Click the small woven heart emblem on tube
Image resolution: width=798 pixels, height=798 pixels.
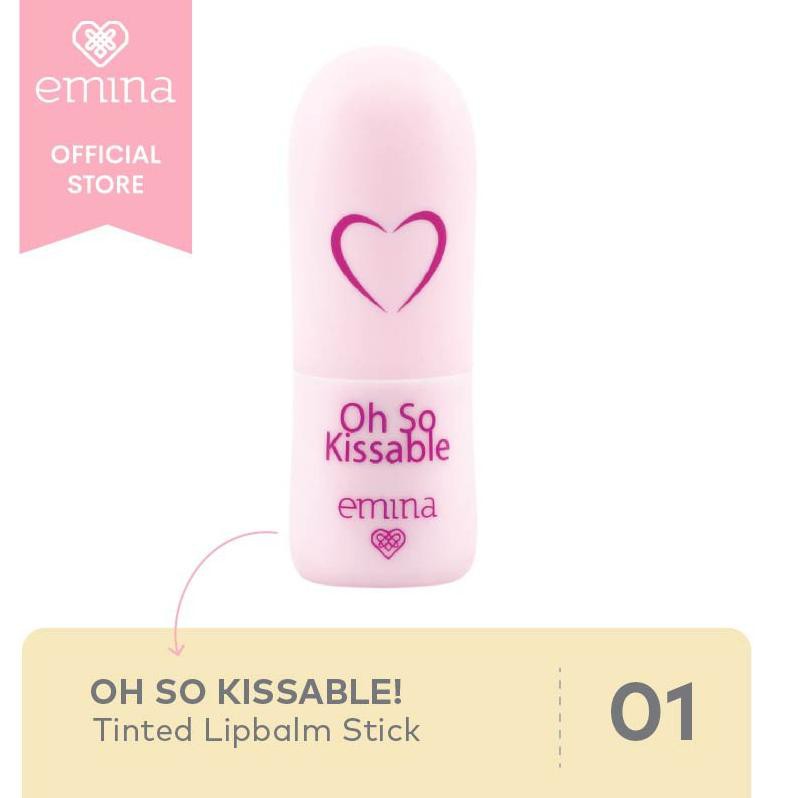tap(388, 543)
